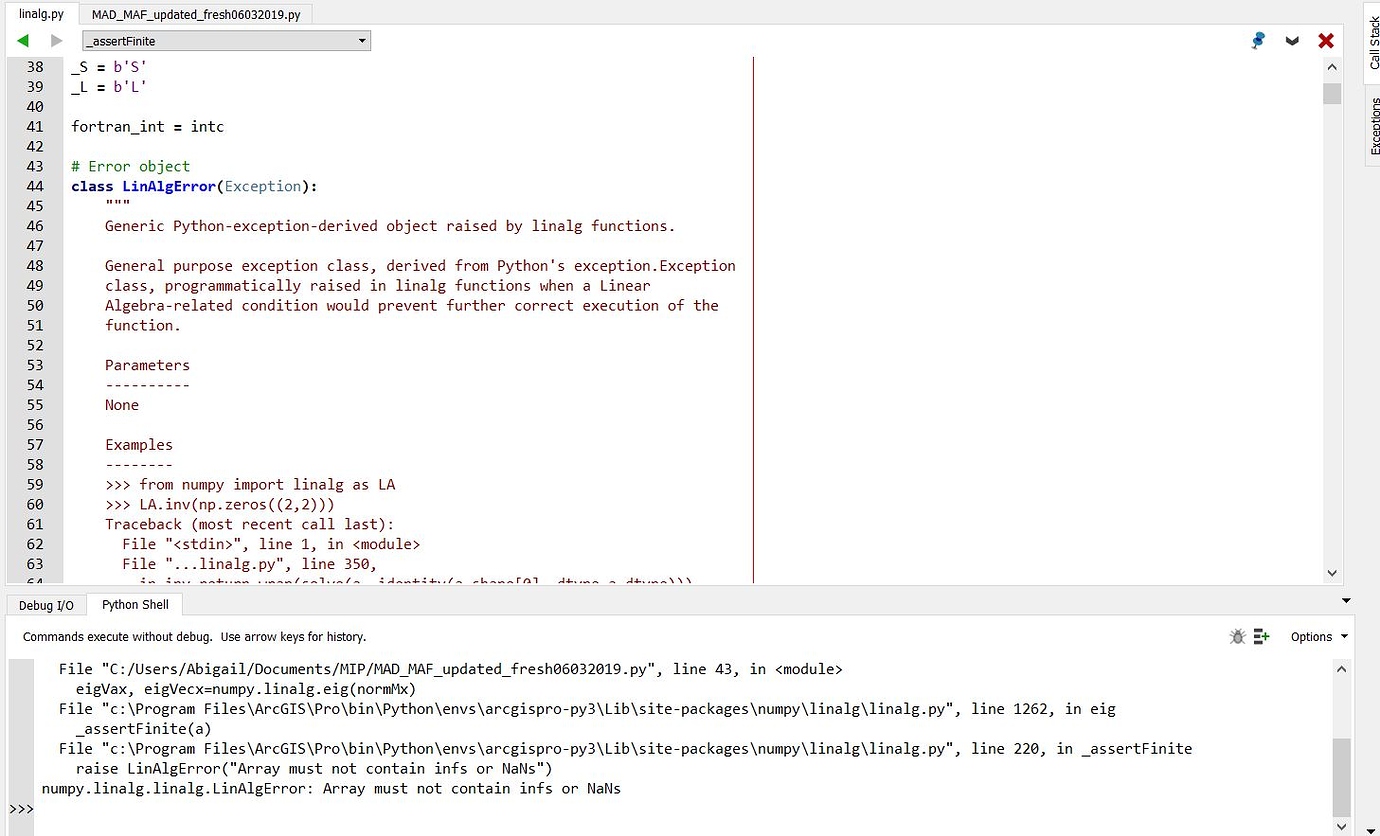Open the _assertFinite symbol dropdown
This screenshot has width=1380, height=836.
coord(362,40)
